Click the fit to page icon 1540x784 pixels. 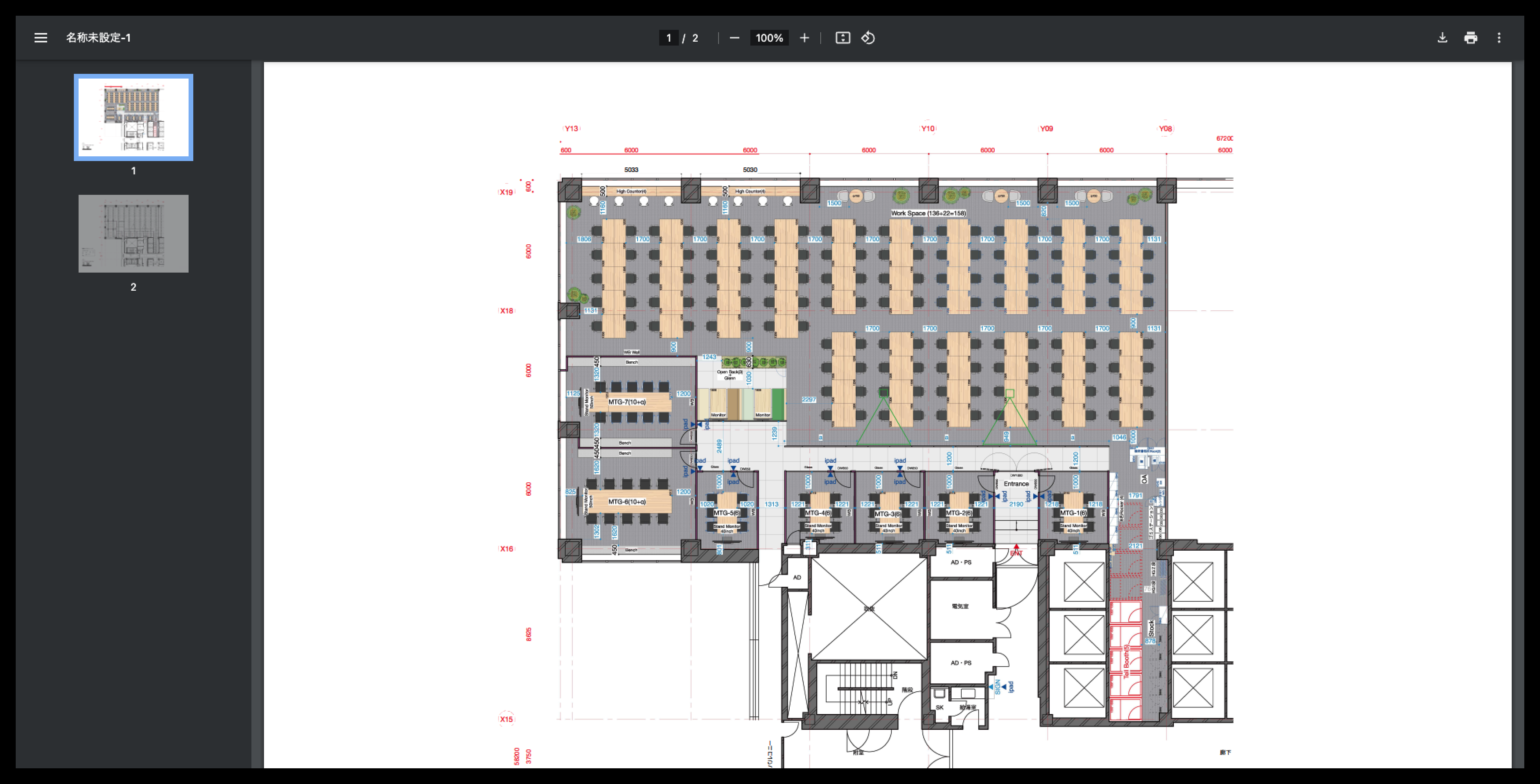pos(842,38)
